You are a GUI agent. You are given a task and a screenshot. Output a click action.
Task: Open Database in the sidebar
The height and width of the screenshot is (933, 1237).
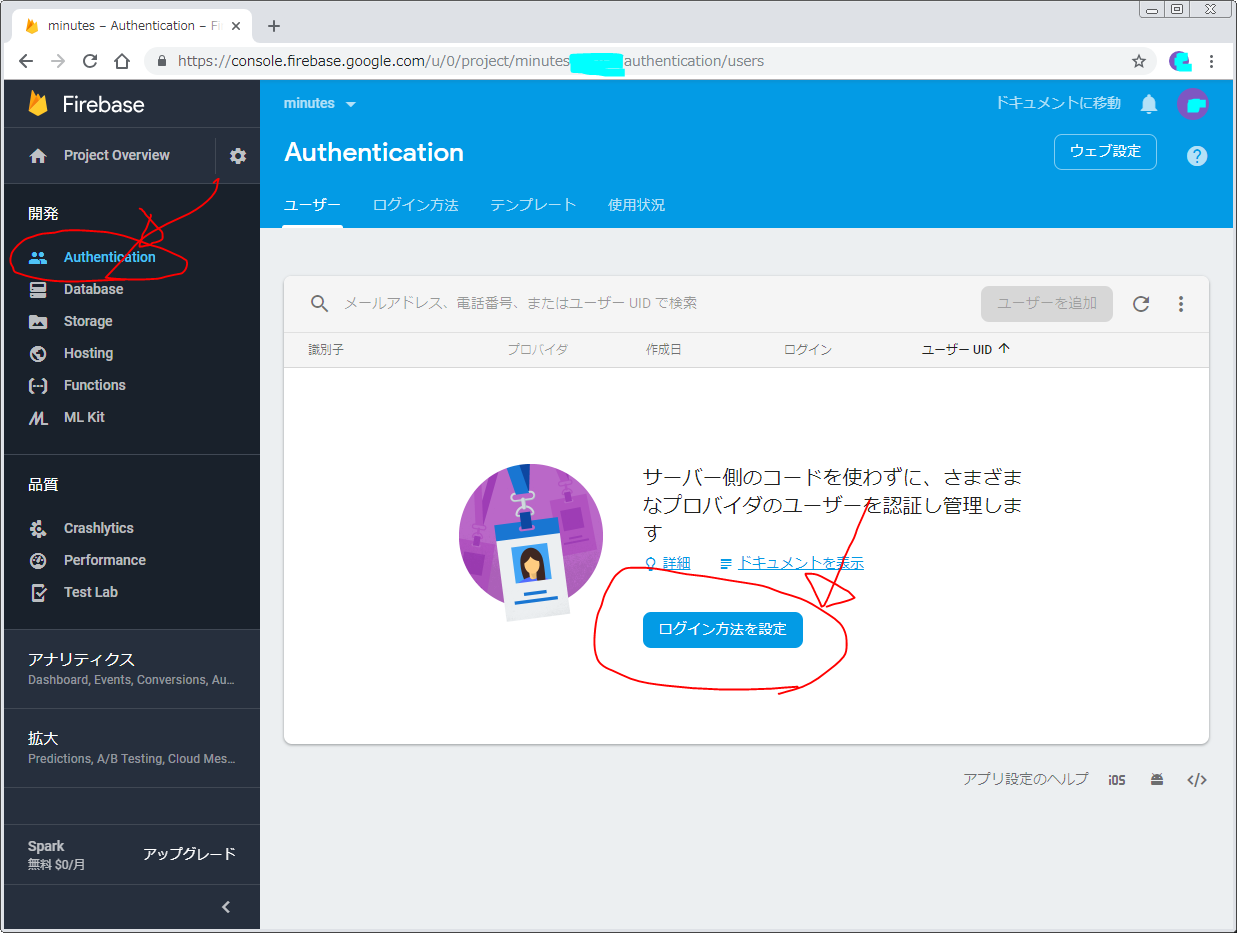[93, 289]
